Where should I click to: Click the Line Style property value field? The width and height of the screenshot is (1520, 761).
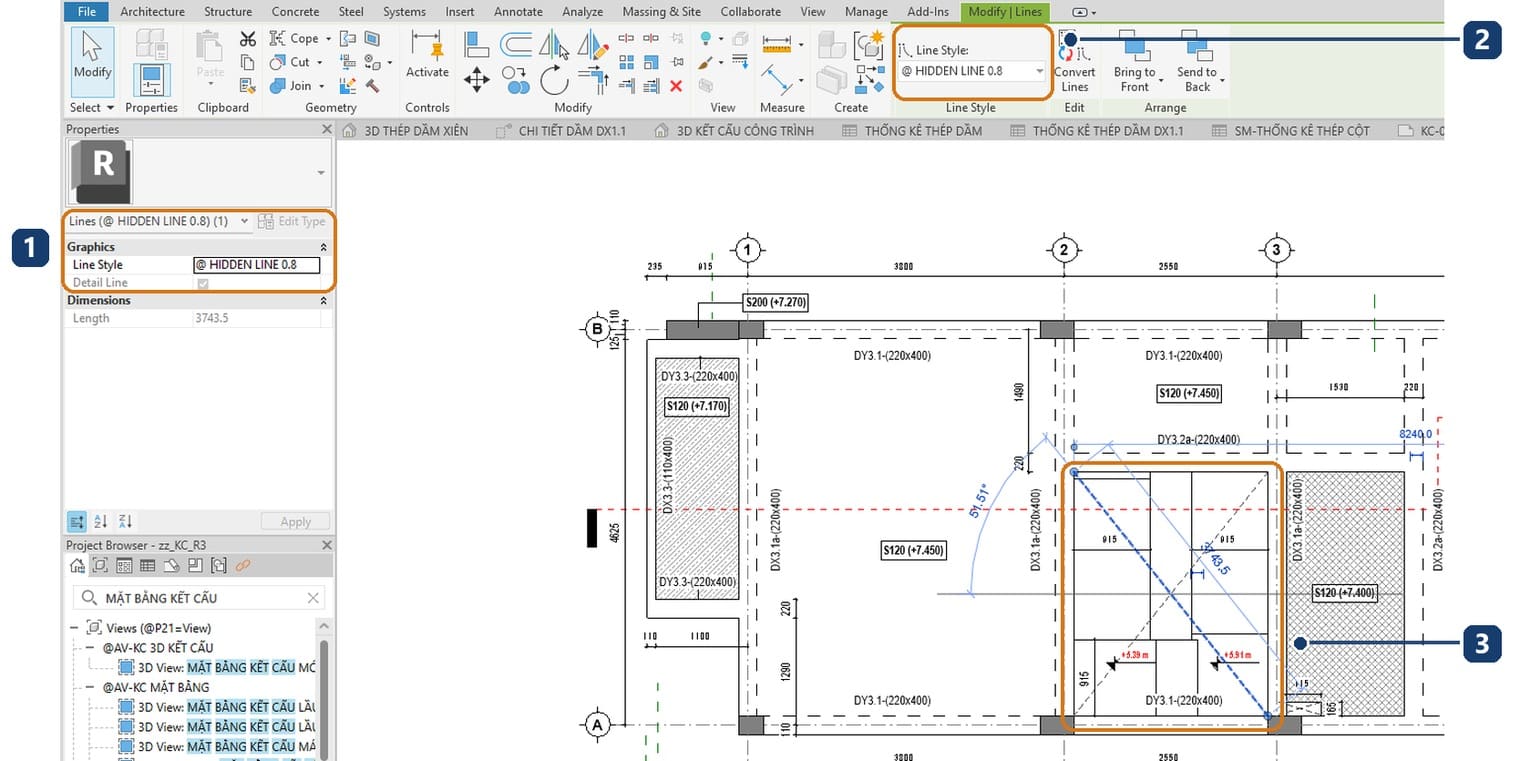pyautogui.click(x=257, y=265)
